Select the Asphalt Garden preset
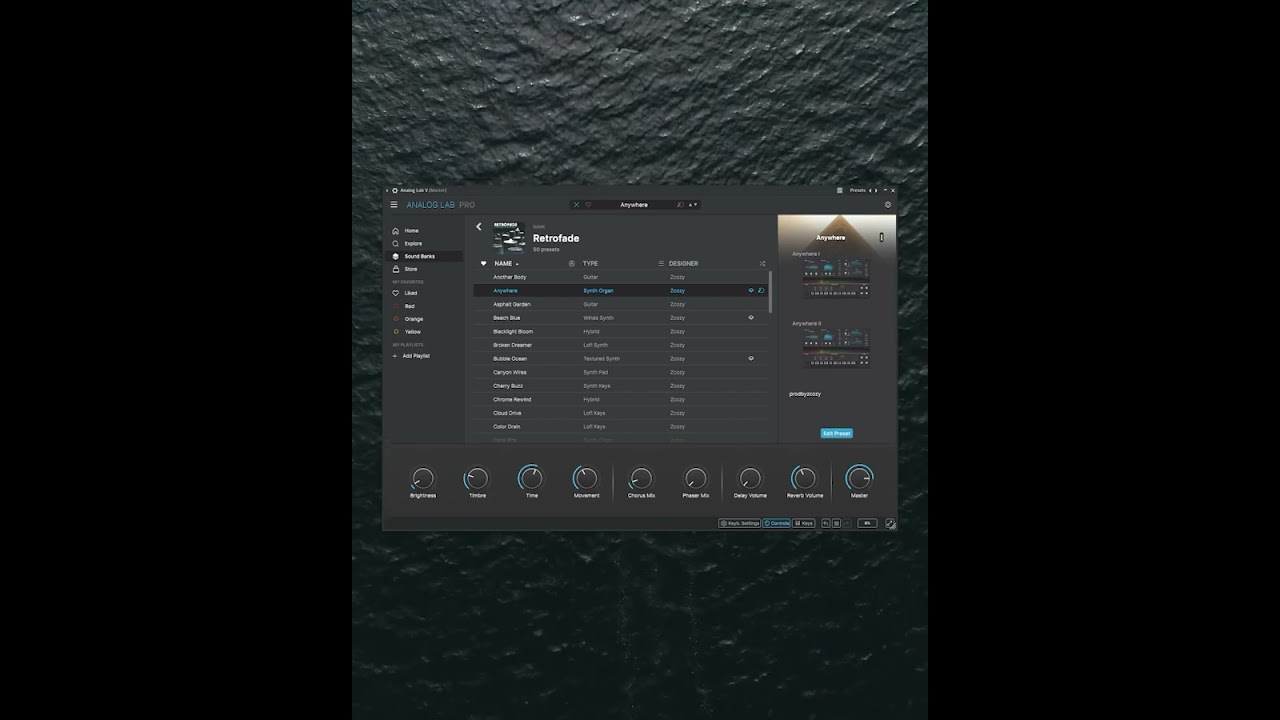Screen dimensions: 1280x720 click(x=620, y=304)
